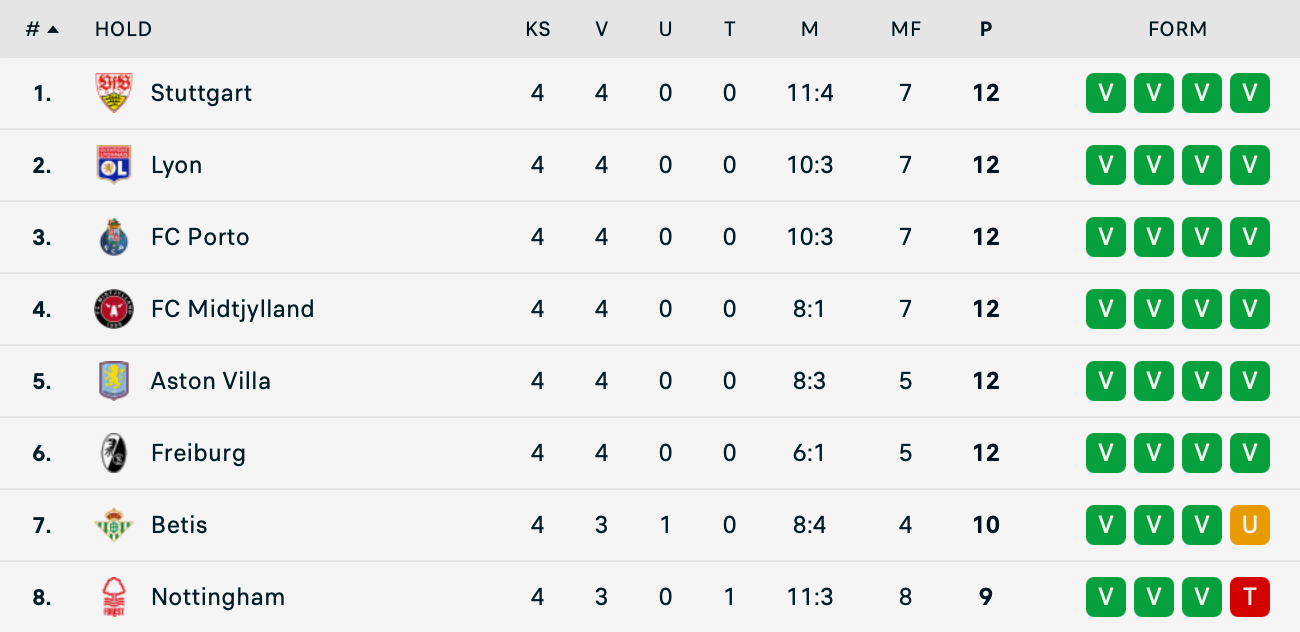Click Aston Villa's last green V form badge

(1249, 381)
